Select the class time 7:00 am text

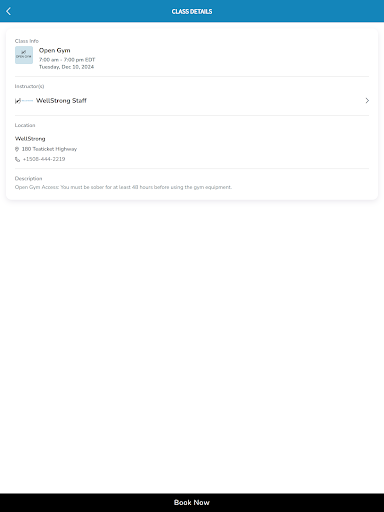49,60
